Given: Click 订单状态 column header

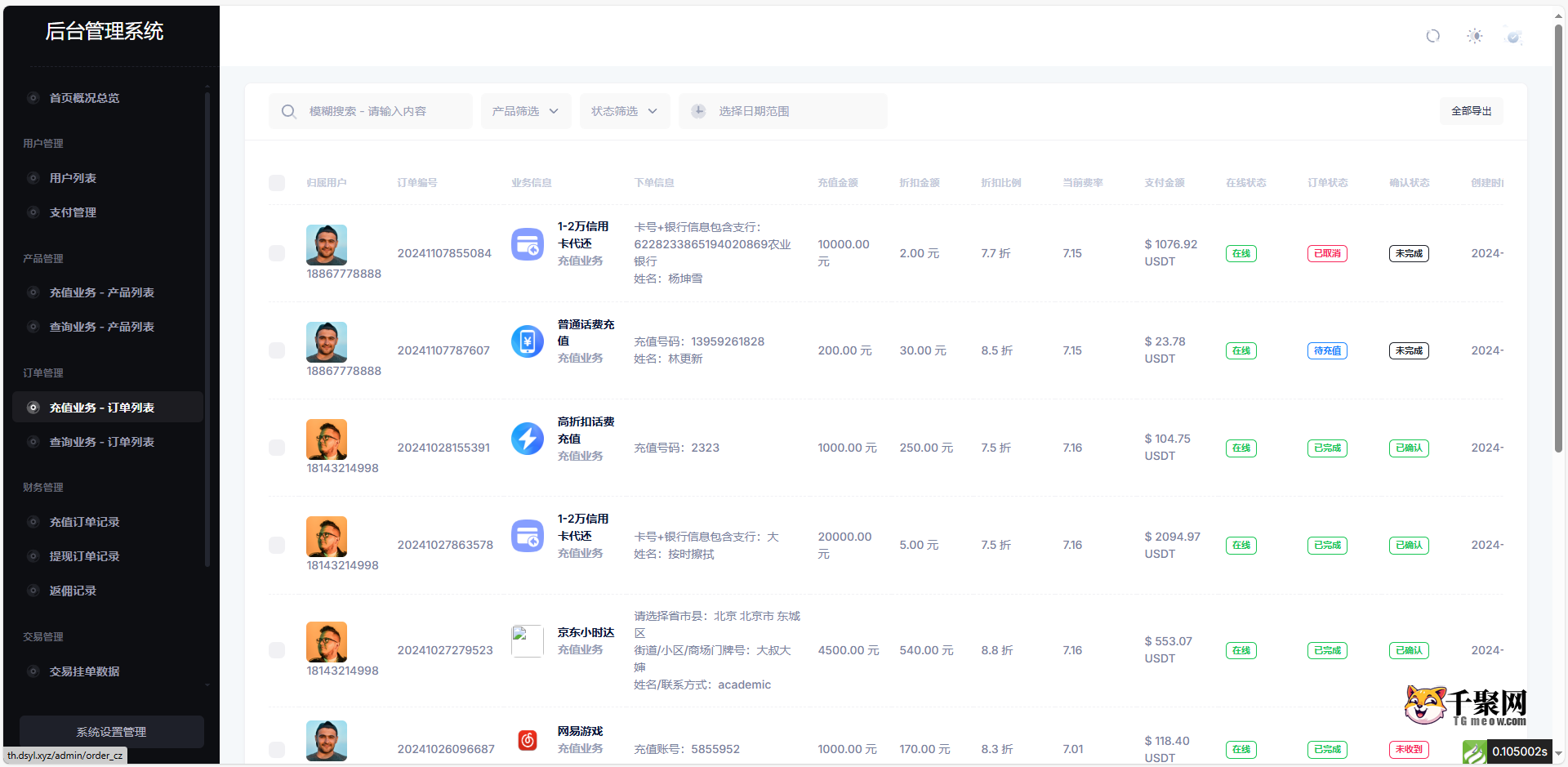Looking at the screenshot, I should [1328, 183].
